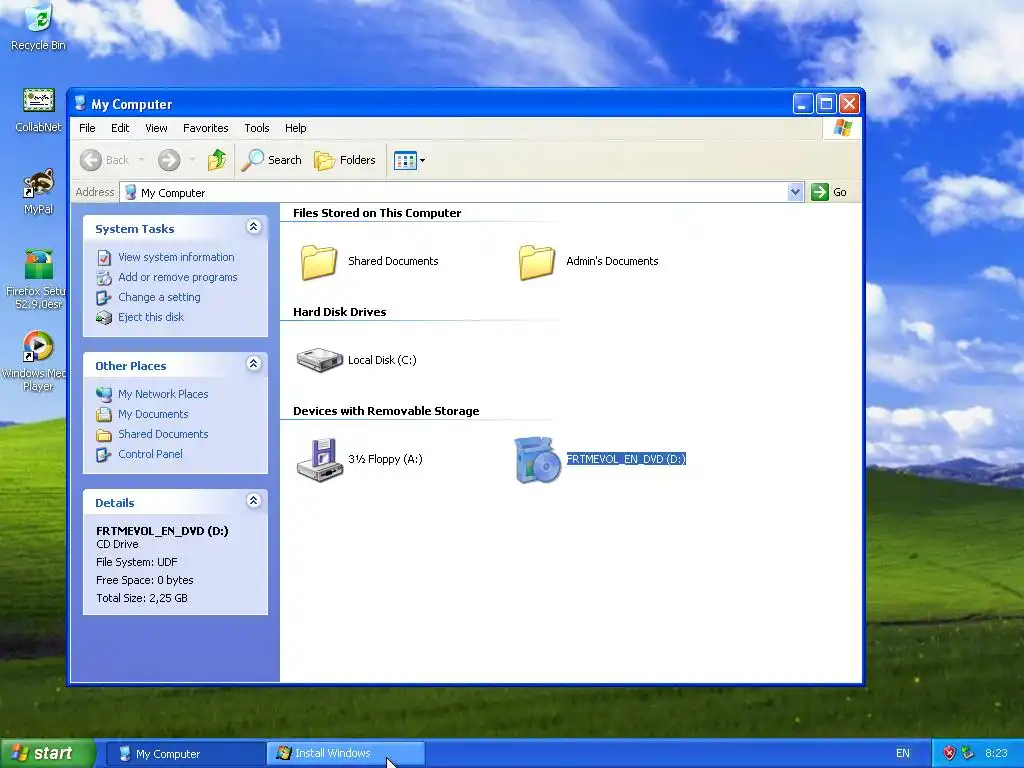Image resolution: width=1024 pixels, height=768 pixels.
Task: Expand the Back history dropdown arrow
Action: click(x=141, y=160)
